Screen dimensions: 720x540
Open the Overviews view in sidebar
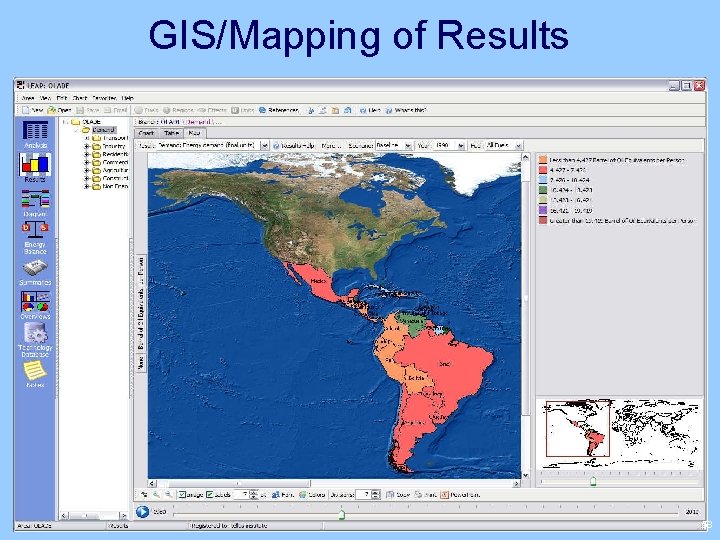[x=35, y=304]
